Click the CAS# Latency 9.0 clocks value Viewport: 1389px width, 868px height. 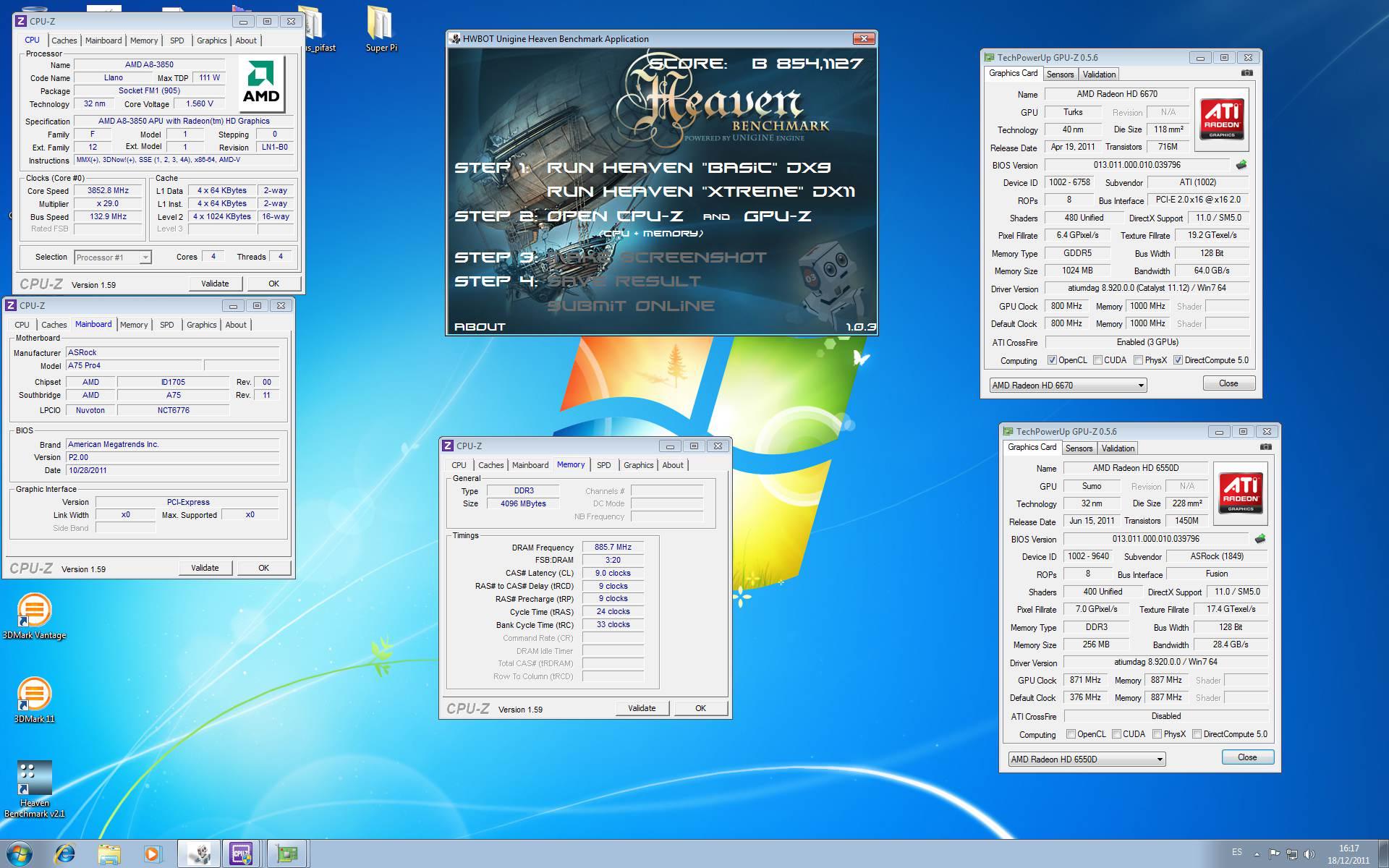(613, 573)
